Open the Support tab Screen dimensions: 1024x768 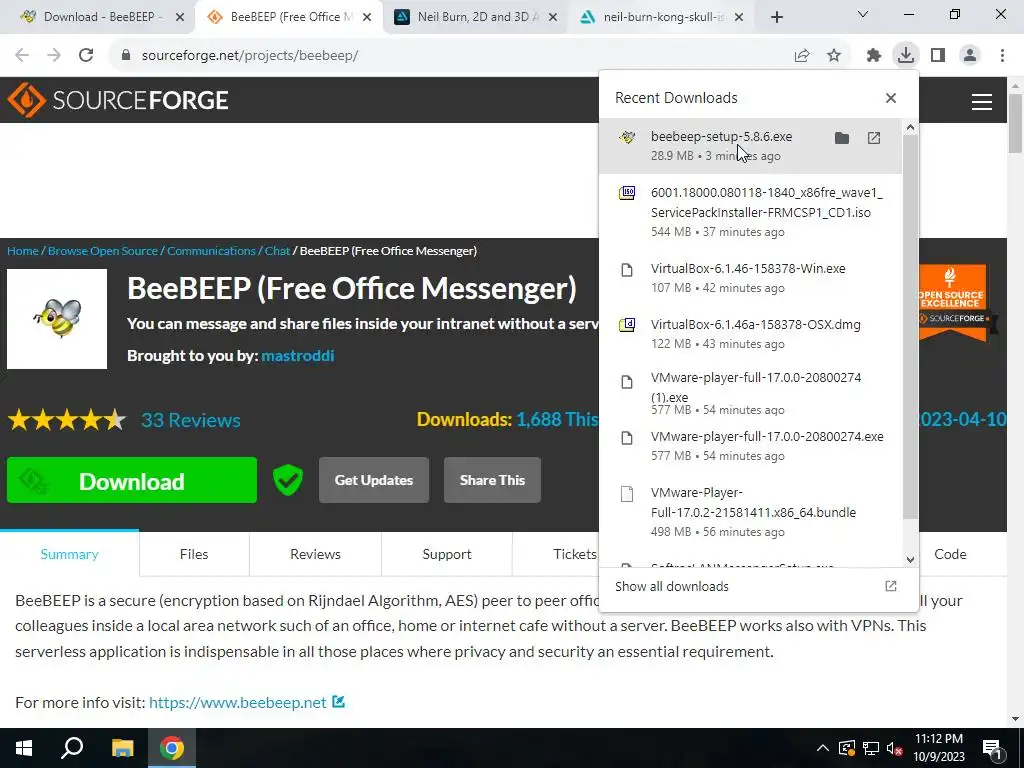tap(447, 554)
